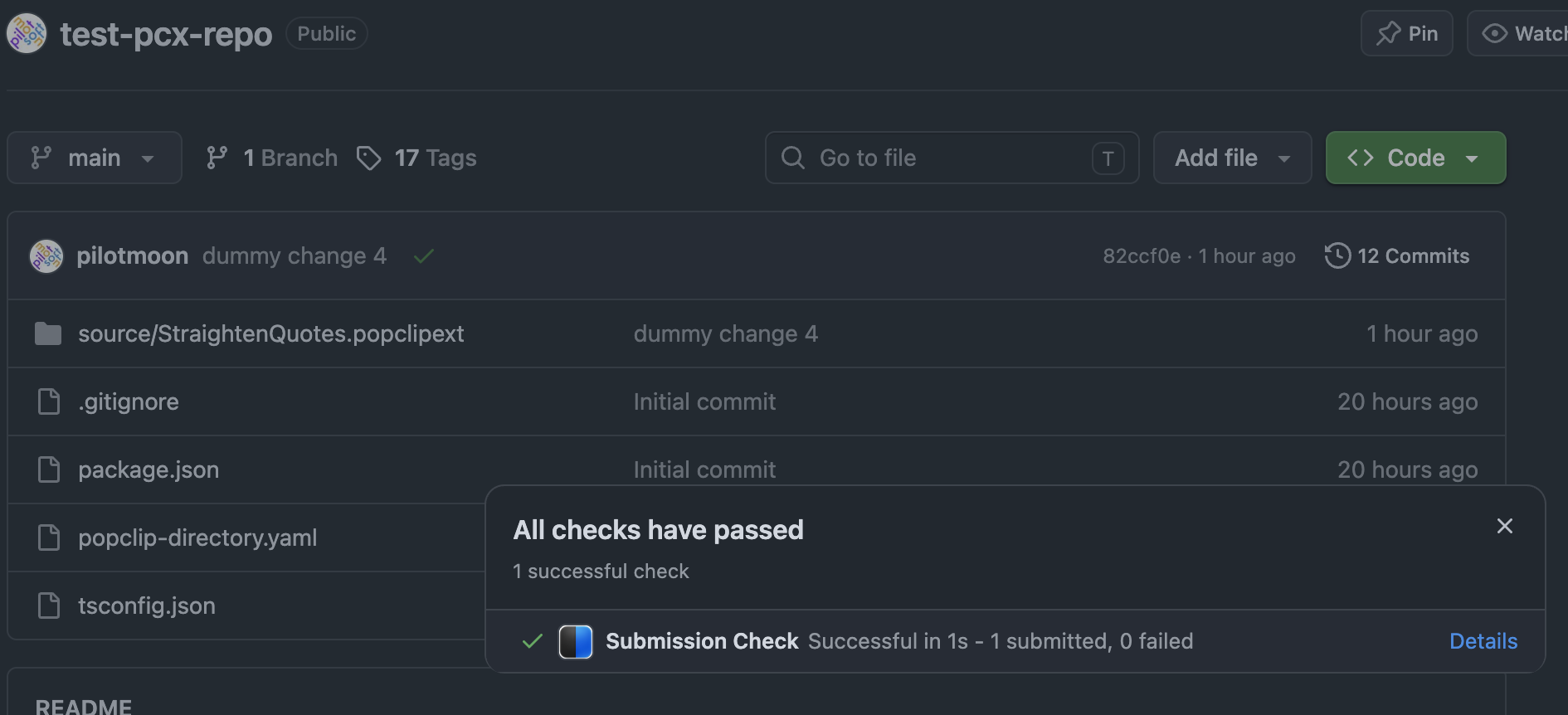Click the file icon next to package.json
Image resolution: width=1568 pixels, height=715 pixels.
[x=49, y=469]
